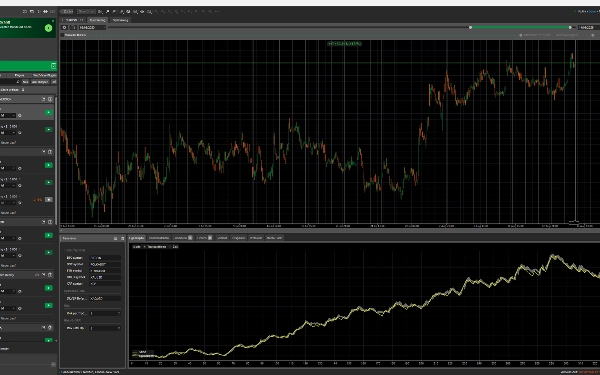Click the second header icon of the topmost cBot group
The image size is (600, 375).
point(50,99)
